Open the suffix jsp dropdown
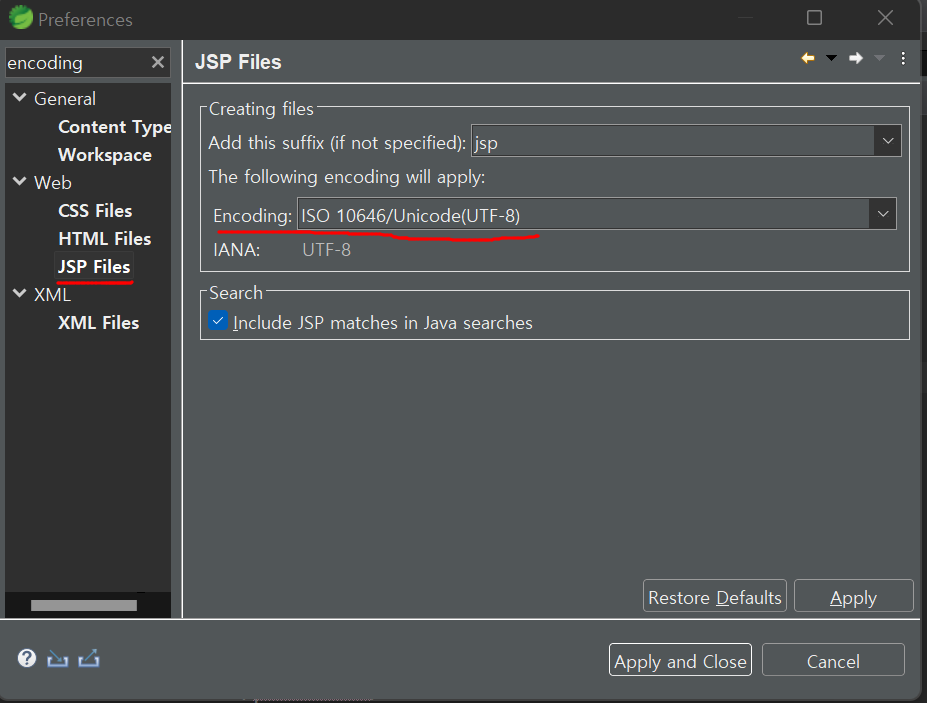 887,141
